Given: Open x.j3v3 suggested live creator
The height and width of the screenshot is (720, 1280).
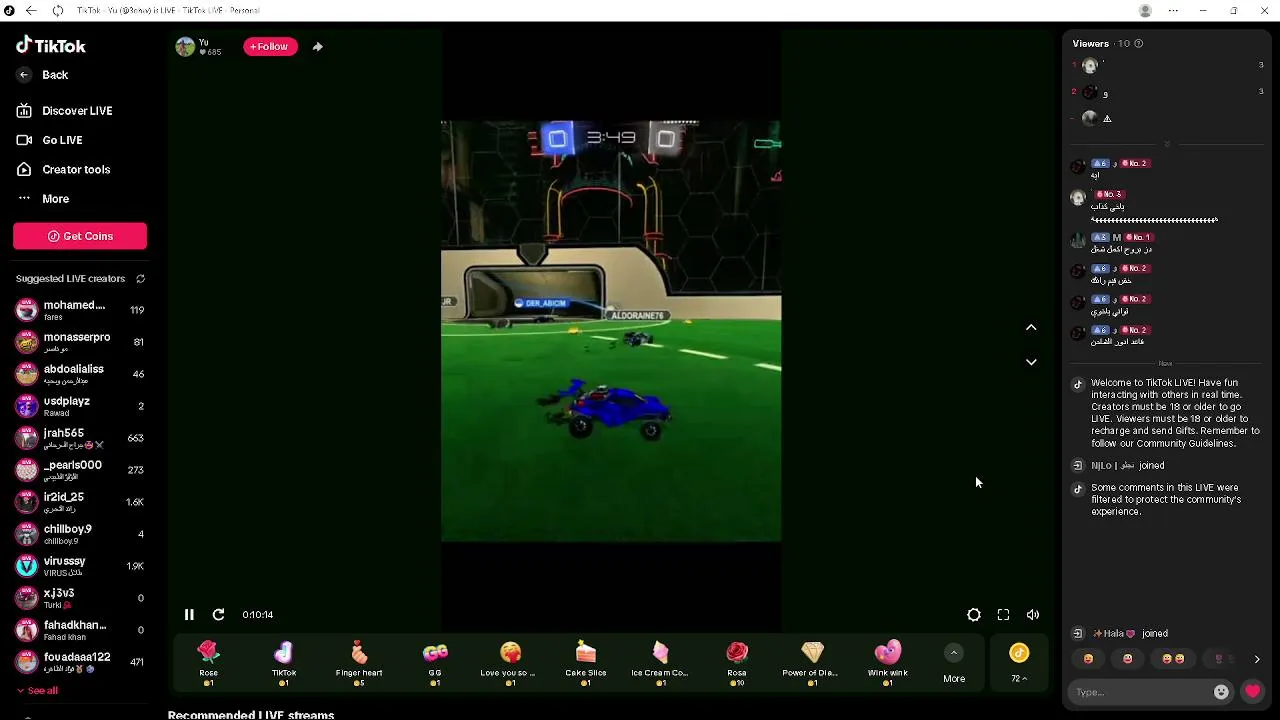Looking at the screenshot, I should click(x=80, y=598).
